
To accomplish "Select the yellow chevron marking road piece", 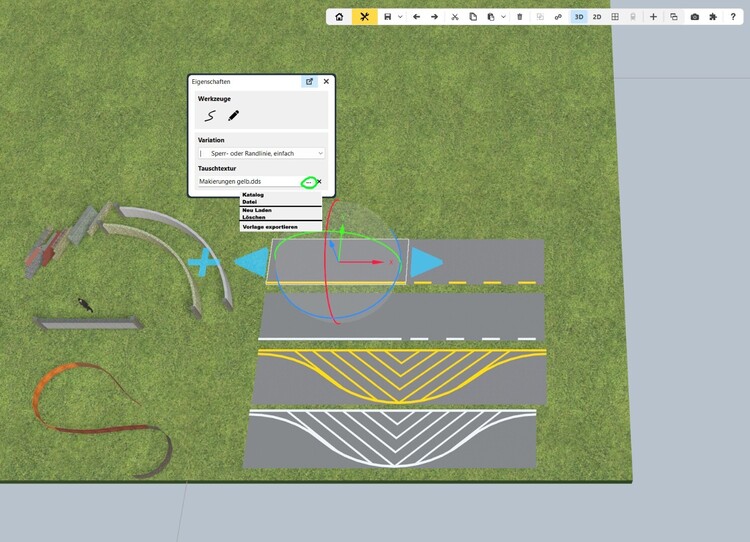I will point(399,377).
